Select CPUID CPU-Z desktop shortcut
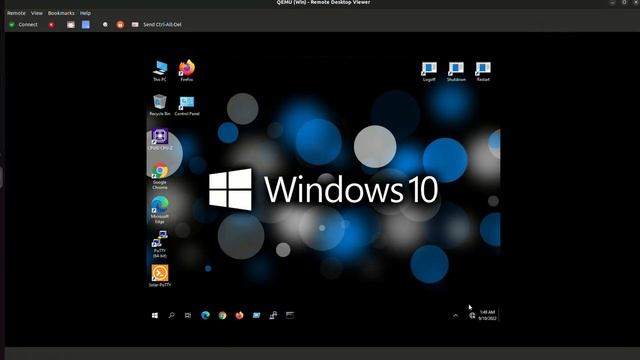Image resolution: width=640 pixels, height=360 pixels. [x=160, y=139]
